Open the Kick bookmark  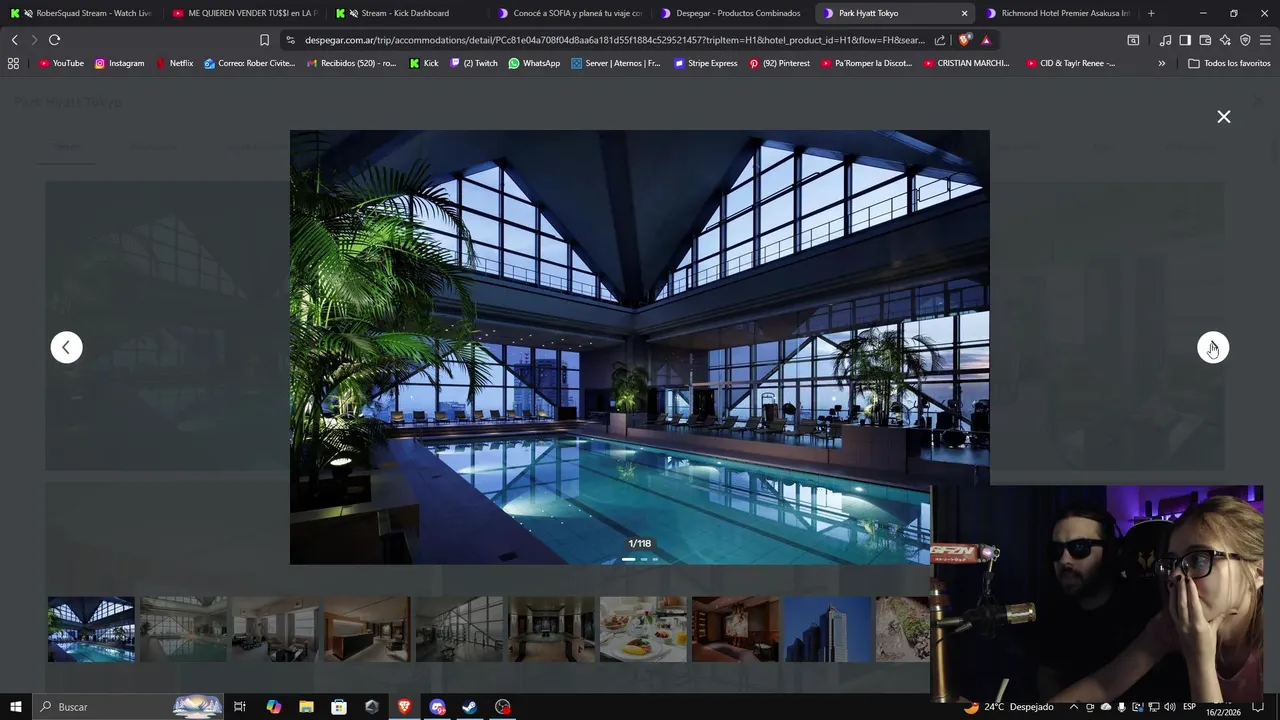coord(424,63)
